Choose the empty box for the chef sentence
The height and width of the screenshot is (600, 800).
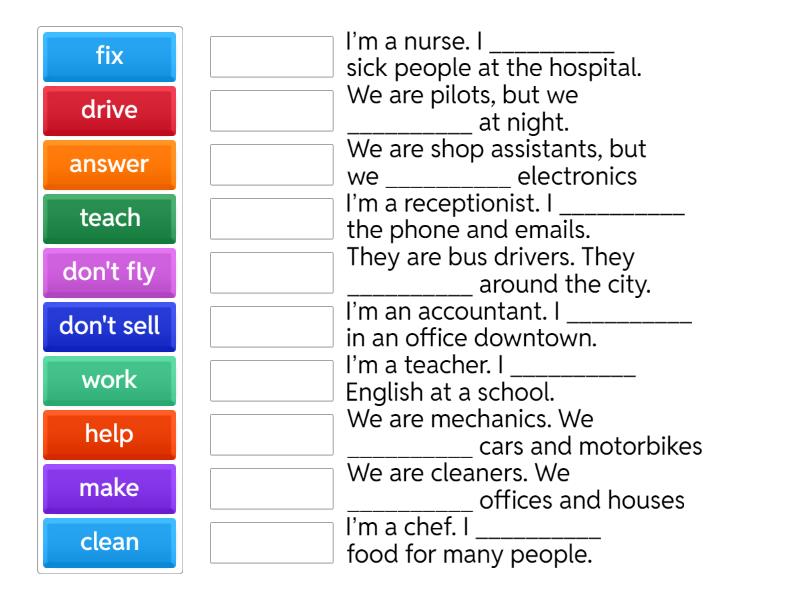pyautogui.click(x=271, y=543)
